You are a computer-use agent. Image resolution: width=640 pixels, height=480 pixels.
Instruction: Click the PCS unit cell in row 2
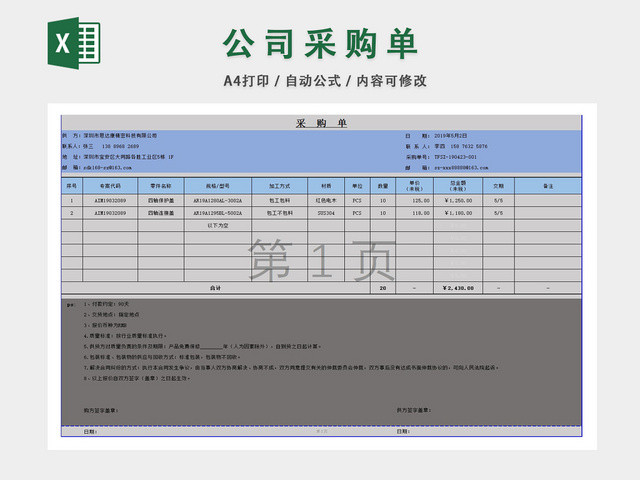(357, 213)
